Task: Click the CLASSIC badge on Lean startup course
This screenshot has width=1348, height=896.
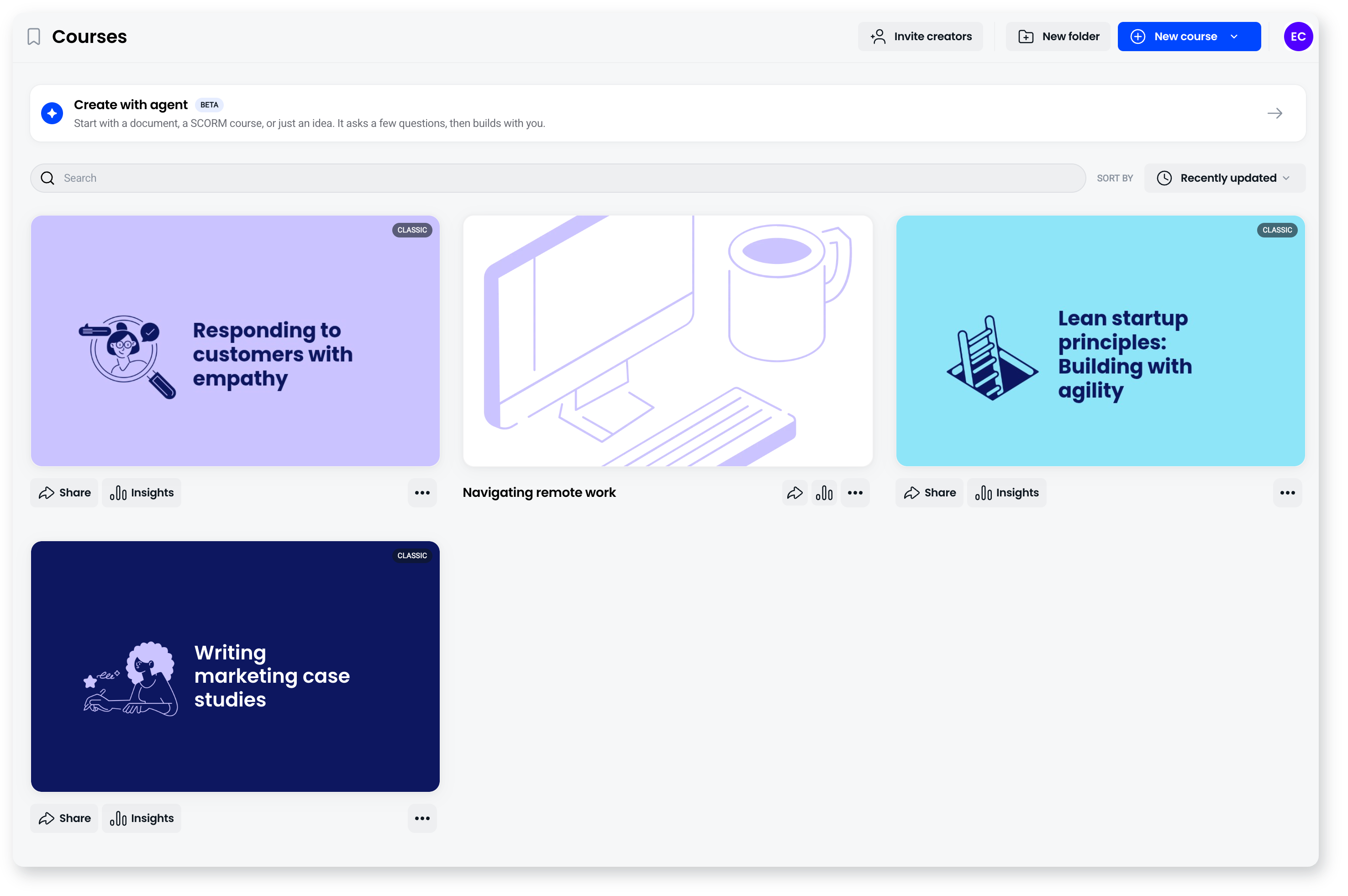Action: click(x=1277, y=230)
